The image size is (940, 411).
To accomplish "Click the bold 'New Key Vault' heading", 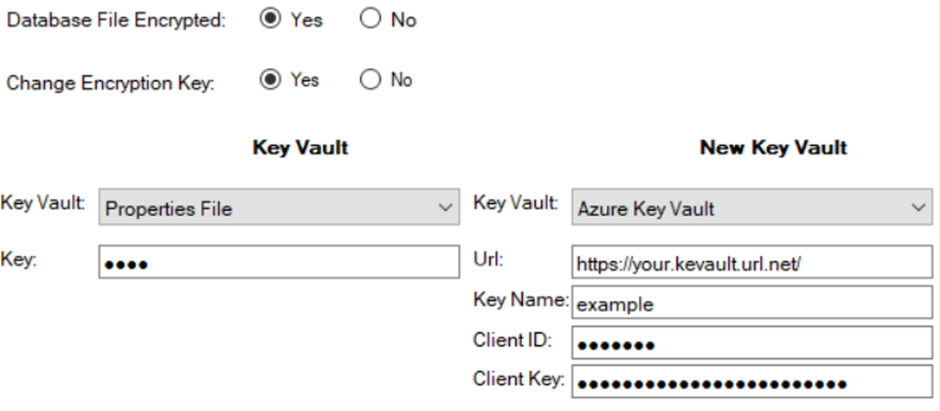I will click(773, 148).
